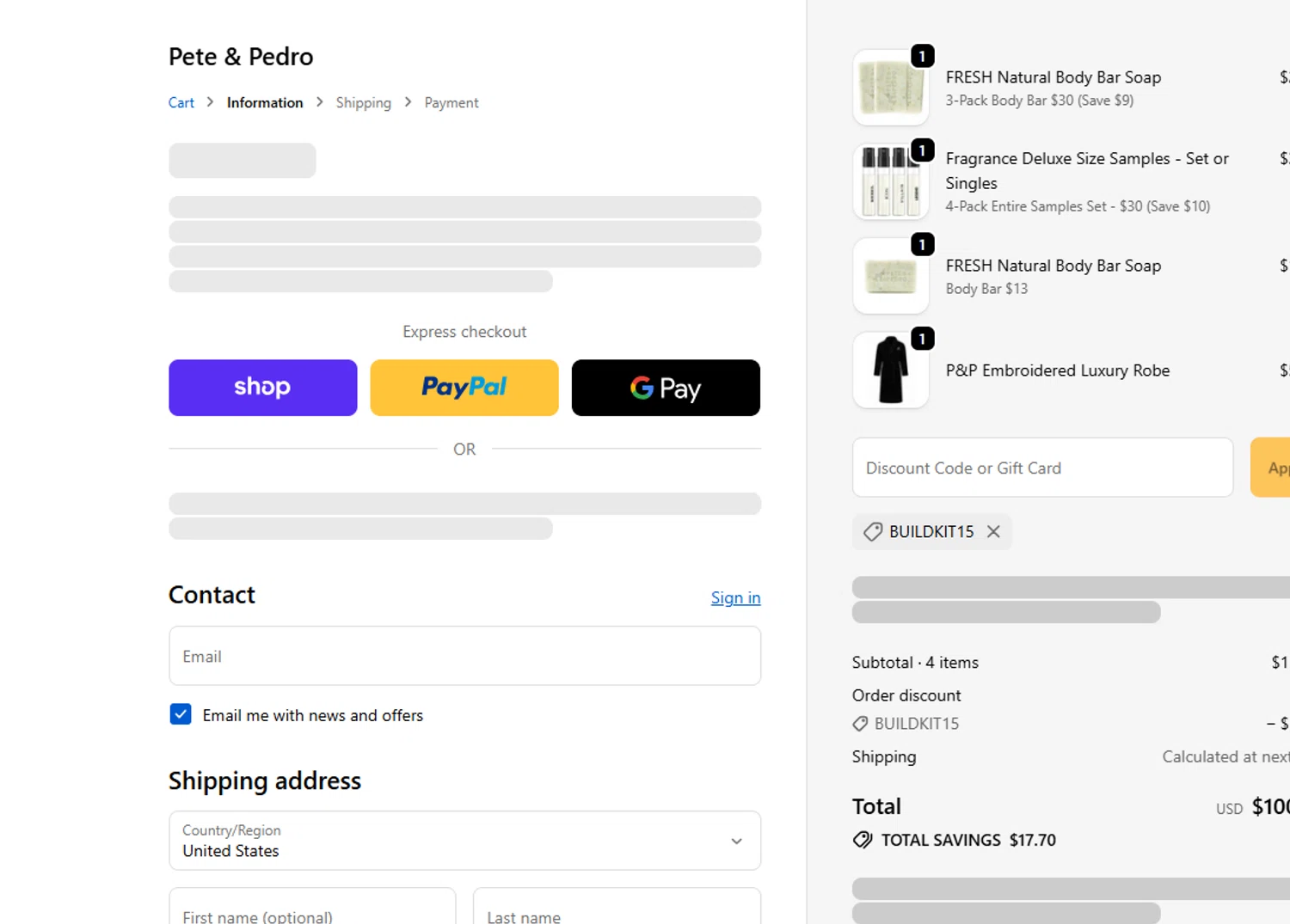Screen dimensions: 1290x924
Task: Pay with the Shop Pay express button
Action: [262, 388]
